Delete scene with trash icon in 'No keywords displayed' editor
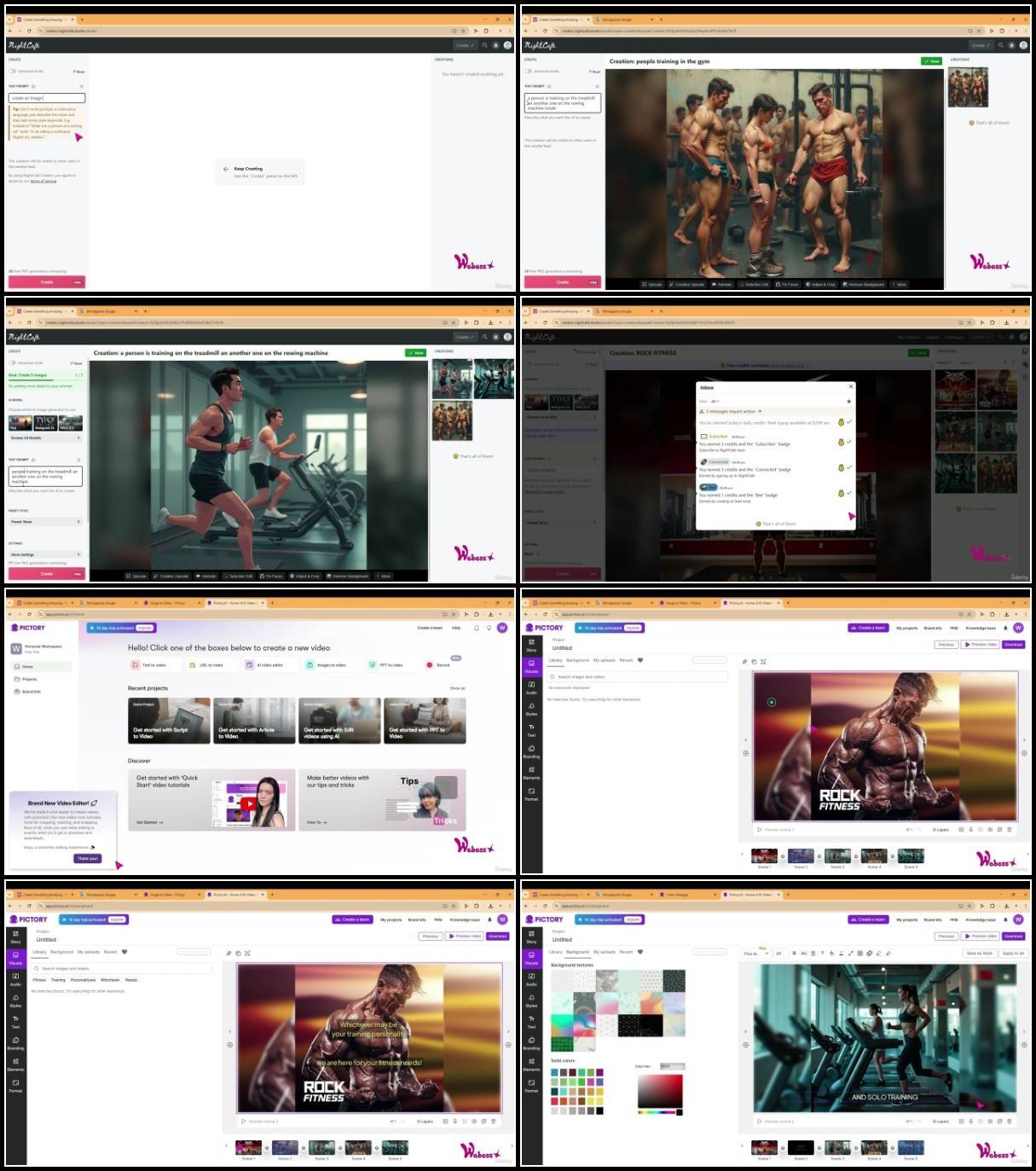This screenshot has height=1171, width=1036. pos(1010,829)
